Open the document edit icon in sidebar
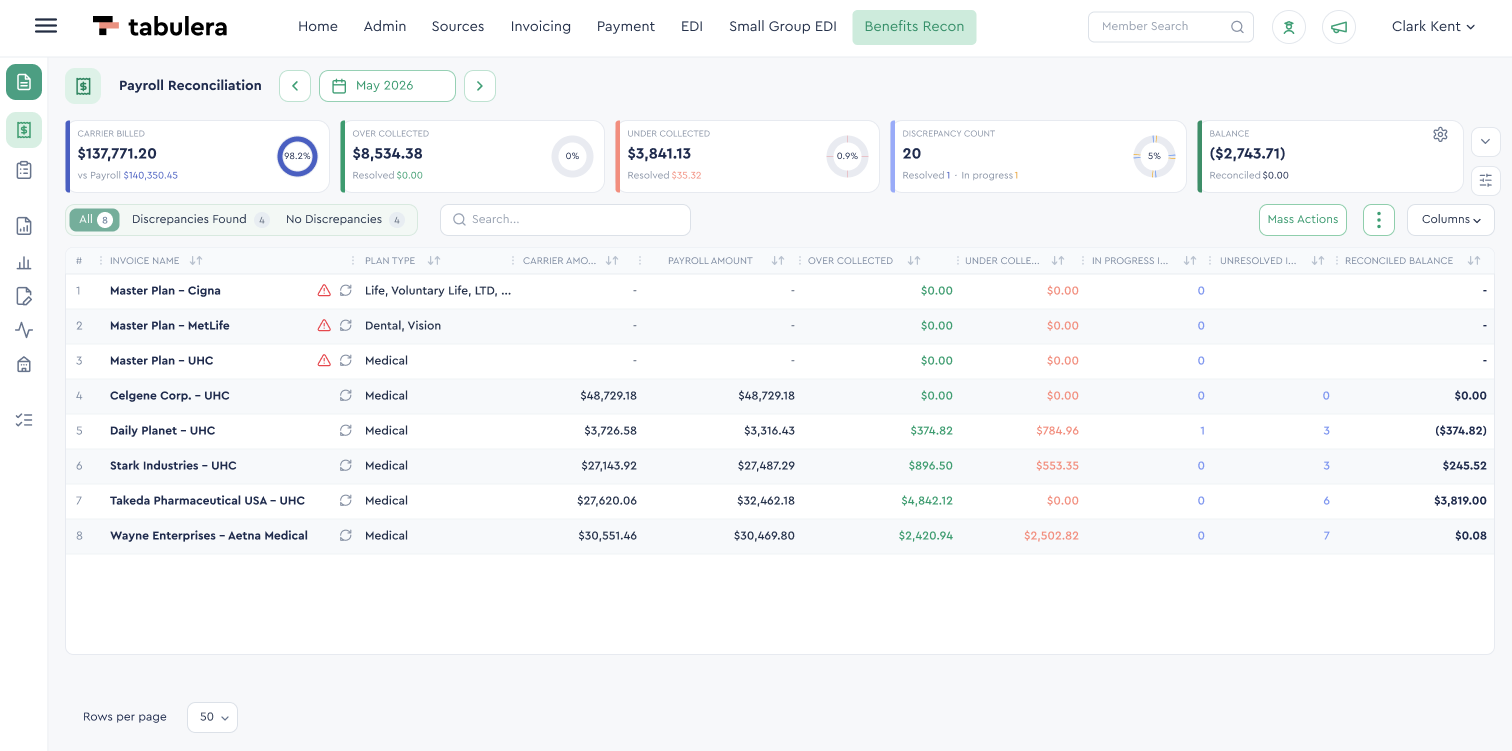Image resolution: width=1512 pixels, height=751 pixels. point(24,296)
